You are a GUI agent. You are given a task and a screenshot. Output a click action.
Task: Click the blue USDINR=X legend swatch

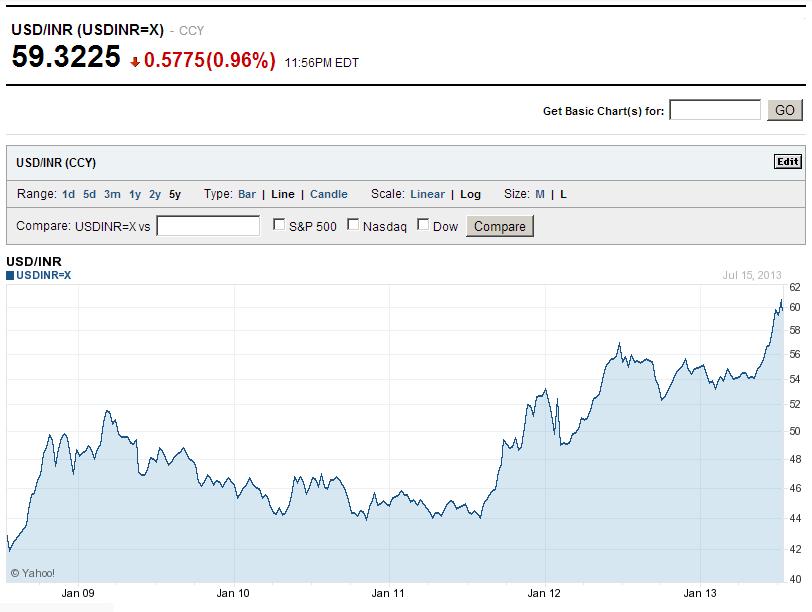(x=11, y=275)
